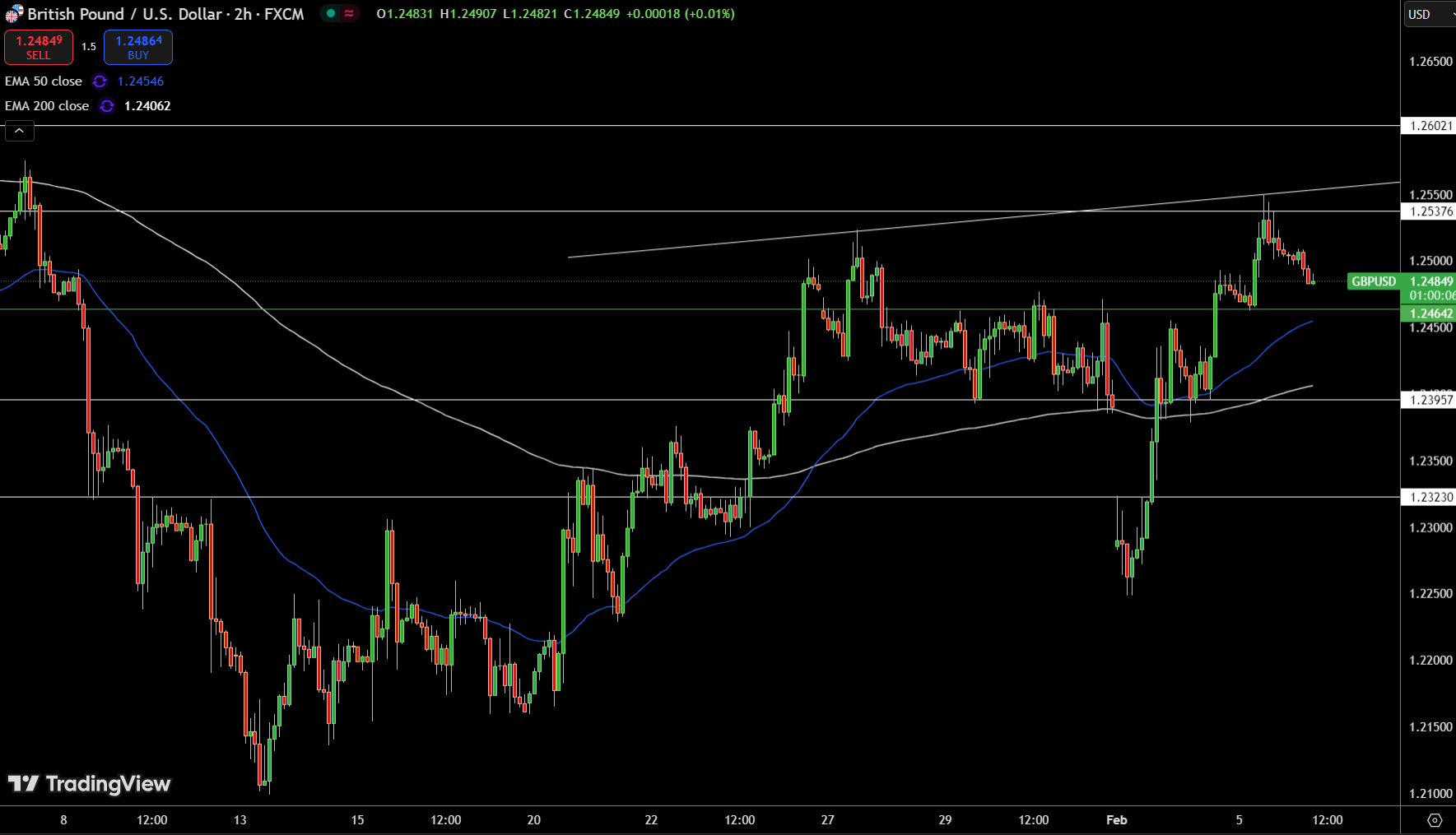Open the USD currency dropdown
This screenshot has width=1456, height=835.
click(1429, 14)
